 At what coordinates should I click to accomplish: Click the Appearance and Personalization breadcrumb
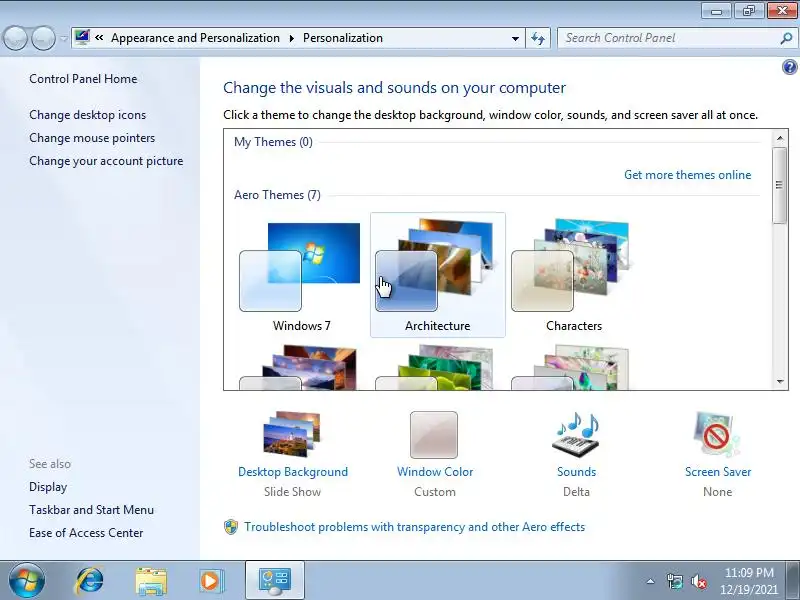click(195, 38)
